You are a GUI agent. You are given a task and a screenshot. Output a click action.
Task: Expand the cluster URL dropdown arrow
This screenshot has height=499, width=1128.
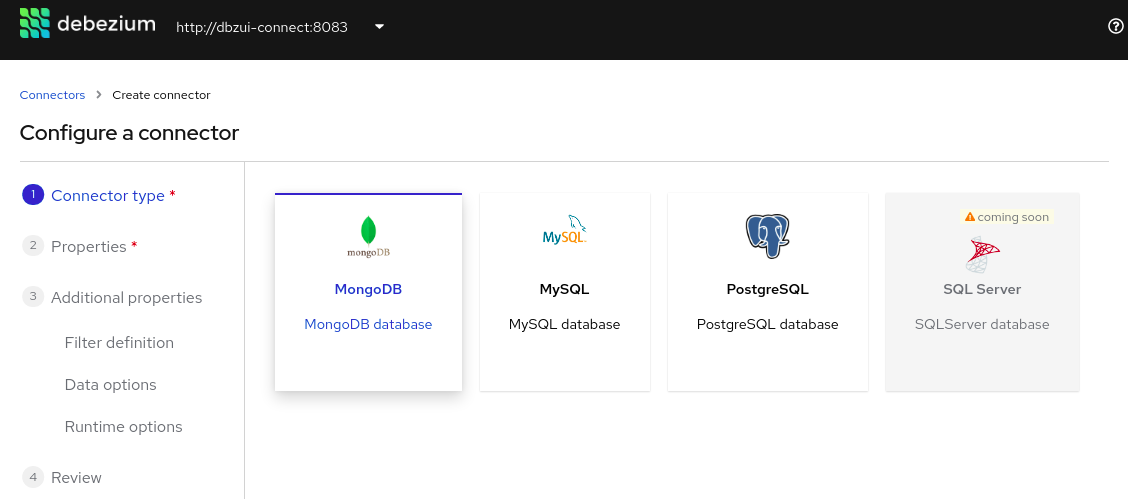click(x=379, y=27)
